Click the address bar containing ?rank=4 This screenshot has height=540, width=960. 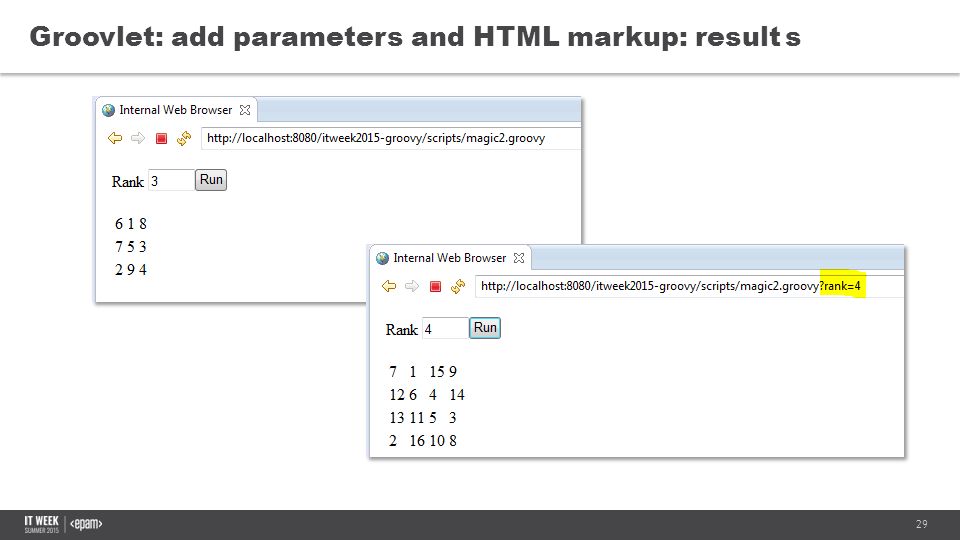coord(689,287)
